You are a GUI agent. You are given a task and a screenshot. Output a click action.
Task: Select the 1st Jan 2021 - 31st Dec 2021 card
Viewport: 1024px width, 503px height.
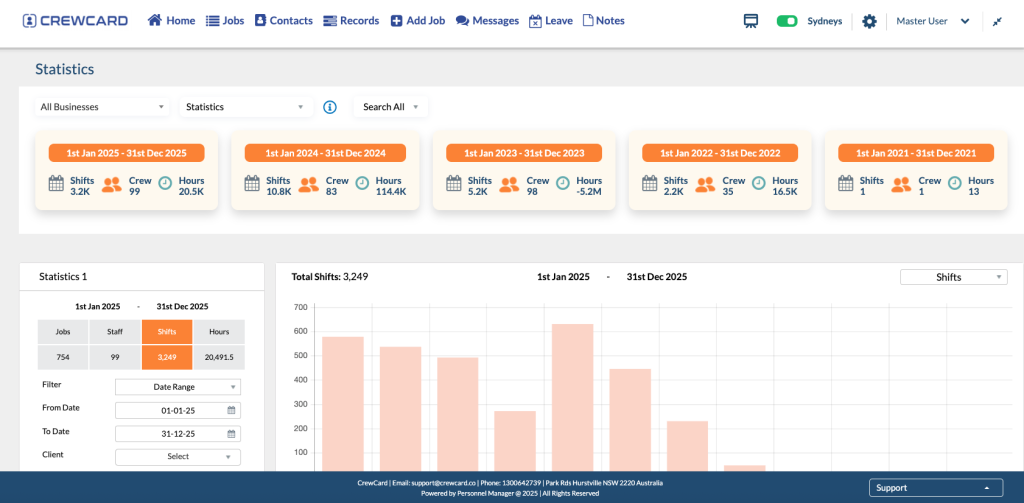tap(916, 170)
